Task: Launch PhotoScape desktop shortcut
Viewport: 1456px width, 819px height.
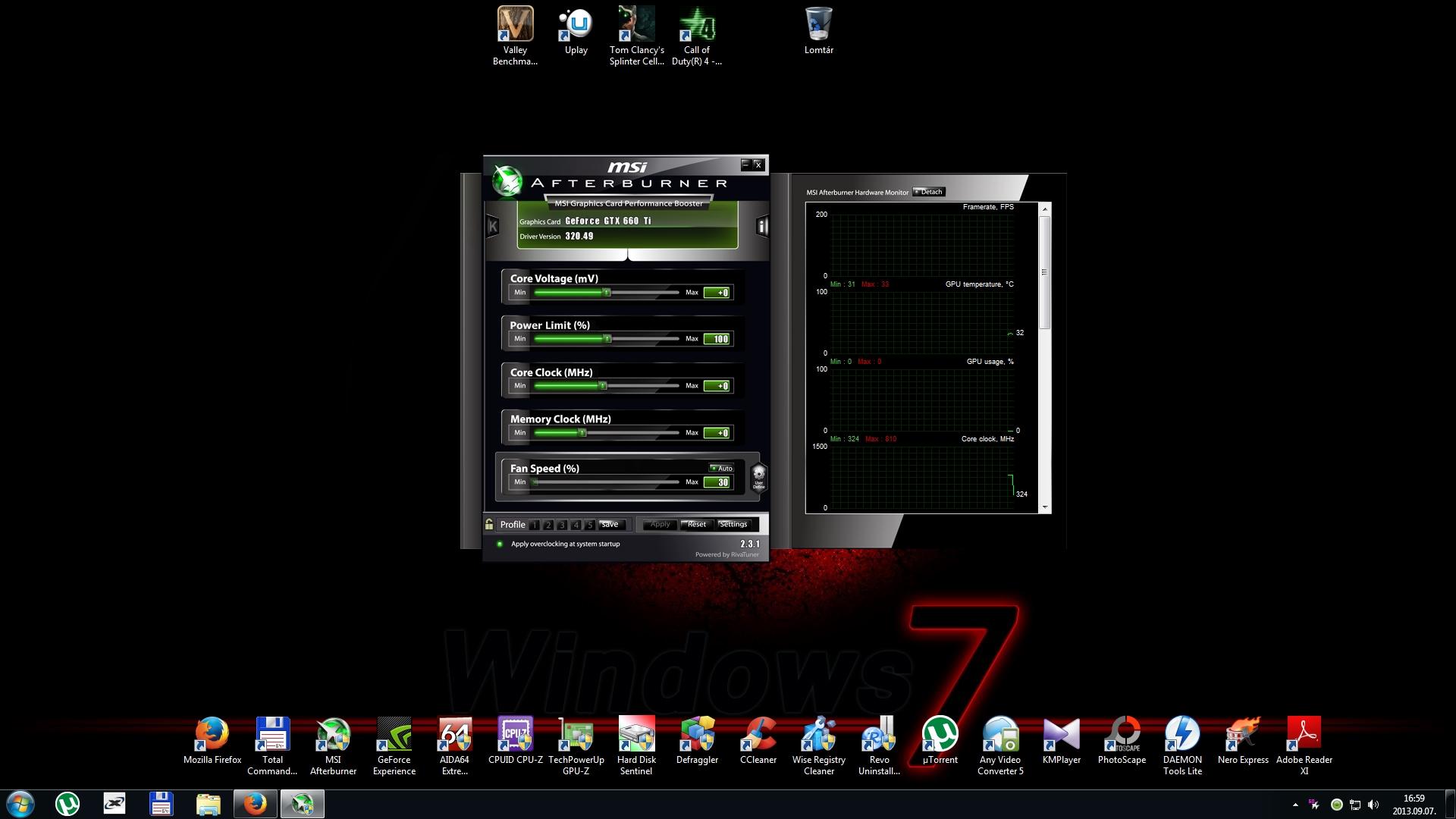Action: 1122,741
